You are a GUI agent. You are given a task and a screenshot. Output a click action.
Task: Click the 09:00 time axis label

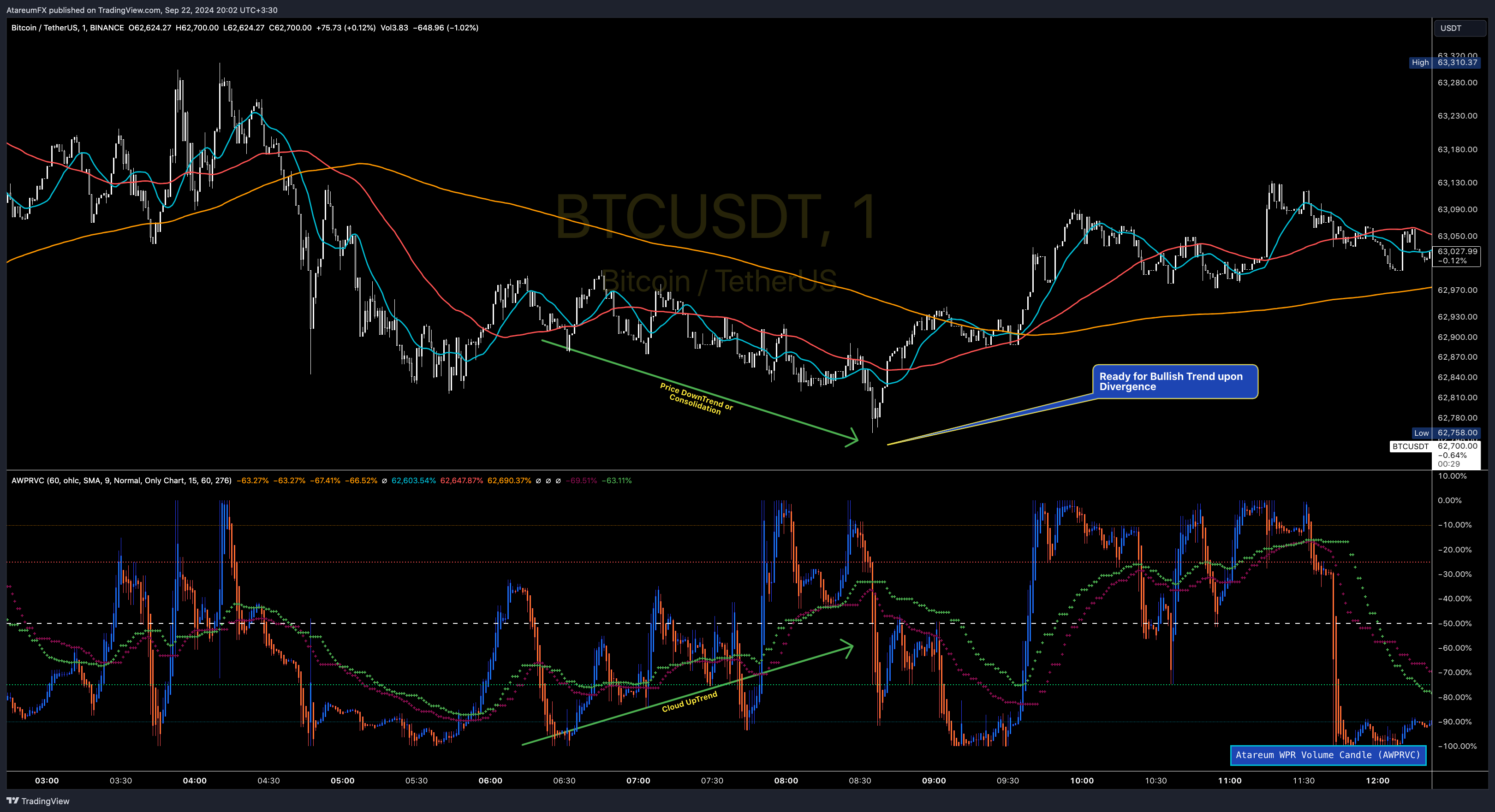(x=934, y=781)
